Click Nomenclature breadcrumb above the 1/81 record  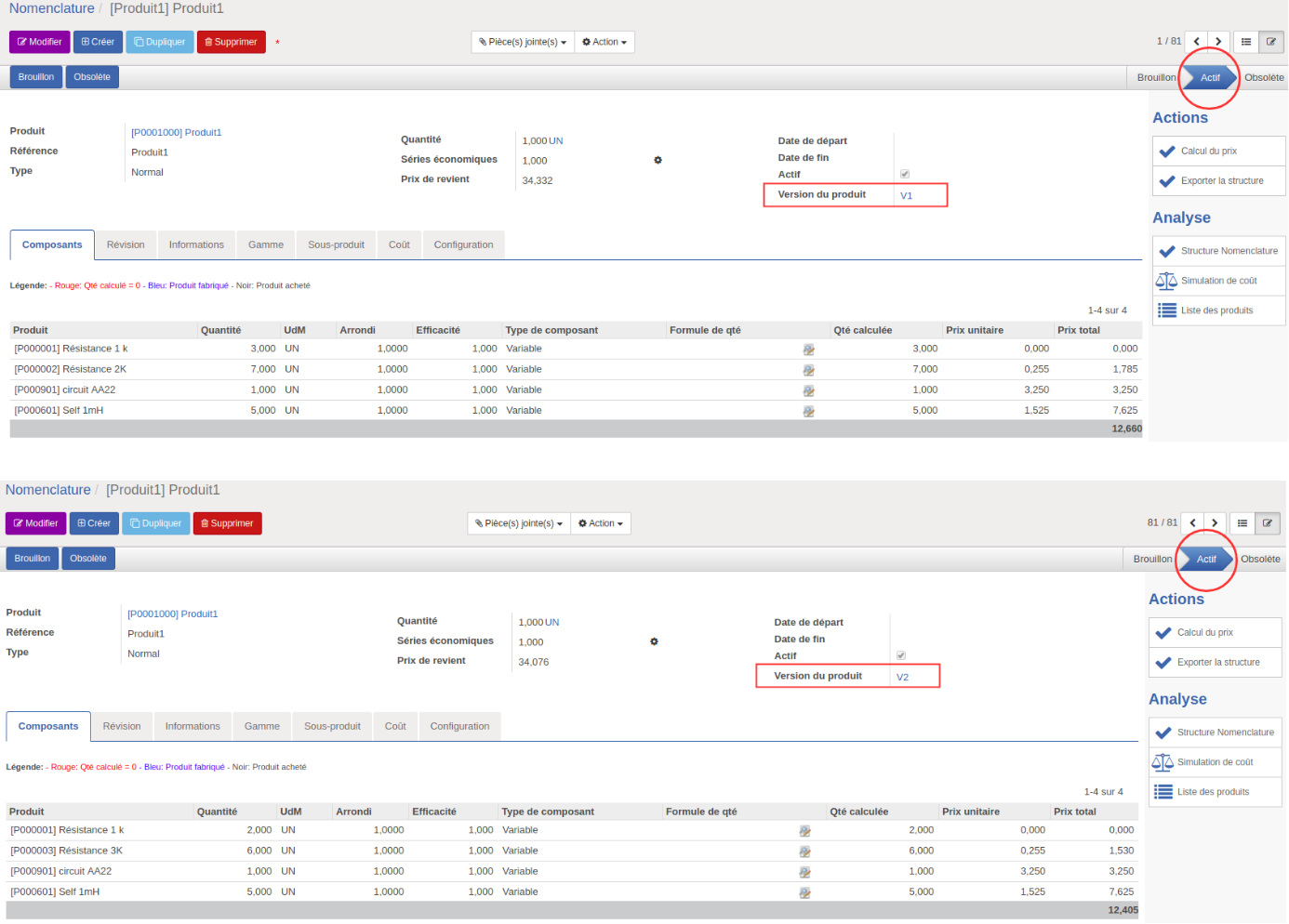tap(52, 8)
